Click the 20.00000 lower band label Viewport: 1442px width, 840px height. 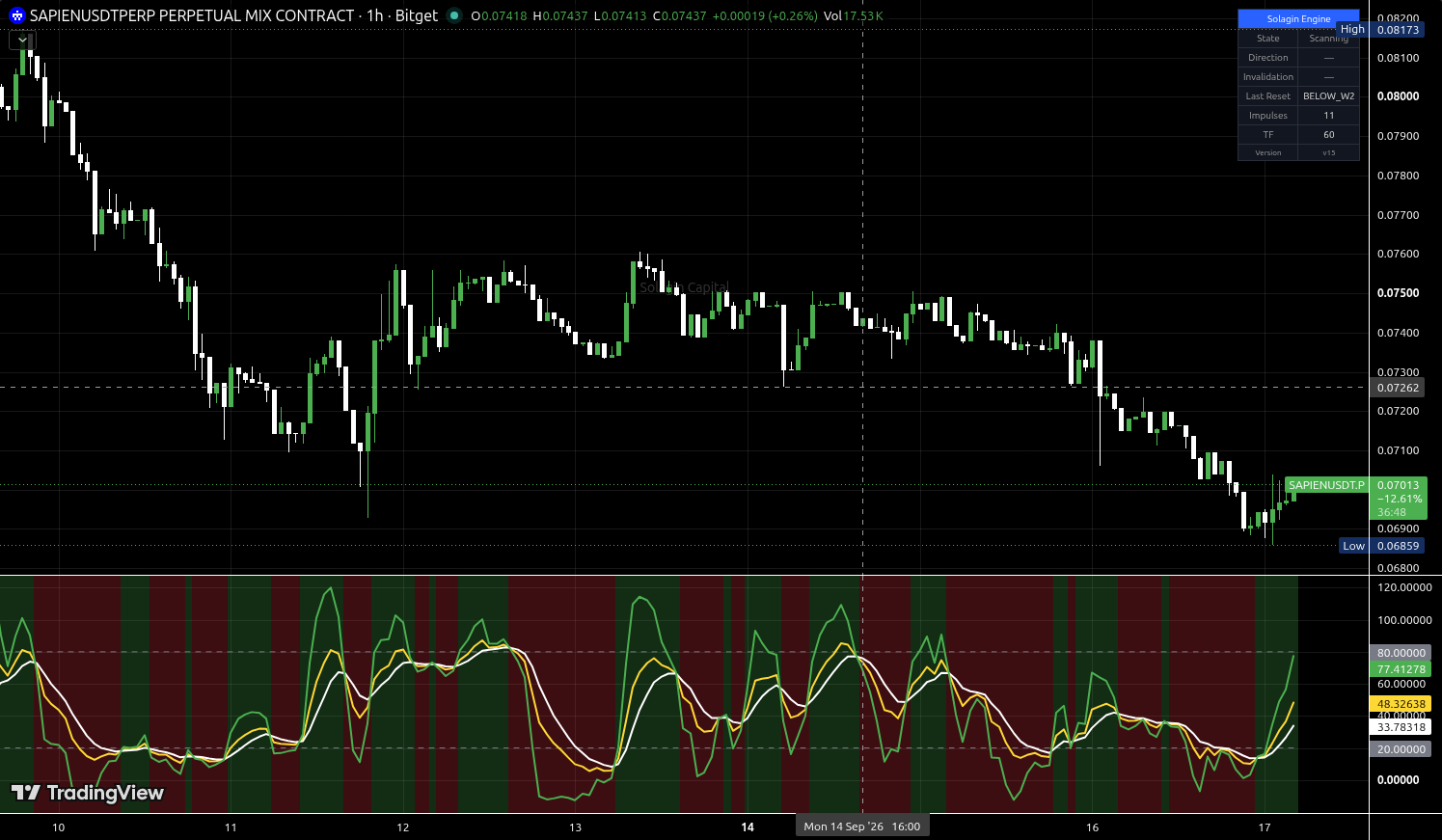point(1401,749)
